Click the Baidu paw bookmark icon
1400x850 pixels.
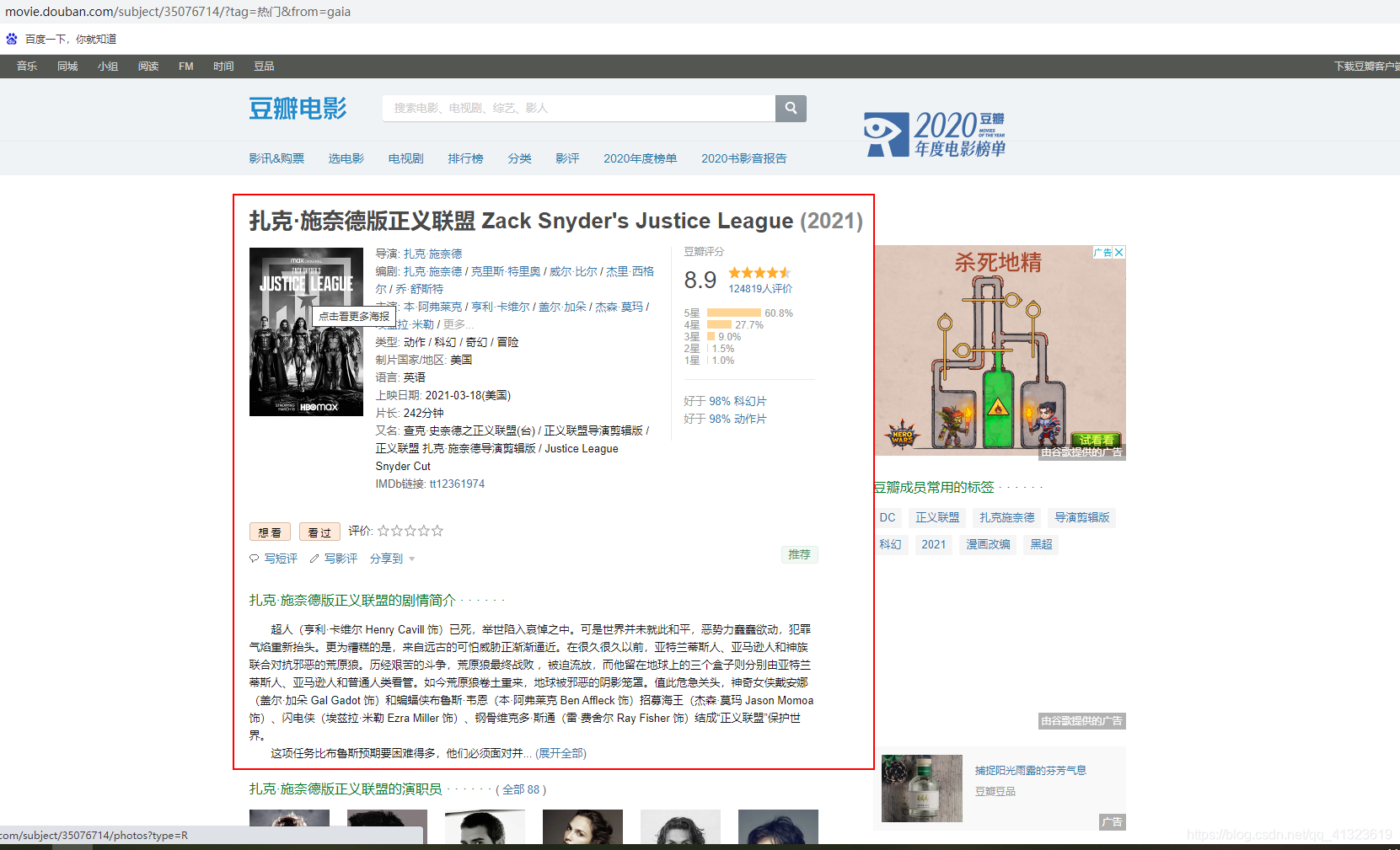click(12, 39)
